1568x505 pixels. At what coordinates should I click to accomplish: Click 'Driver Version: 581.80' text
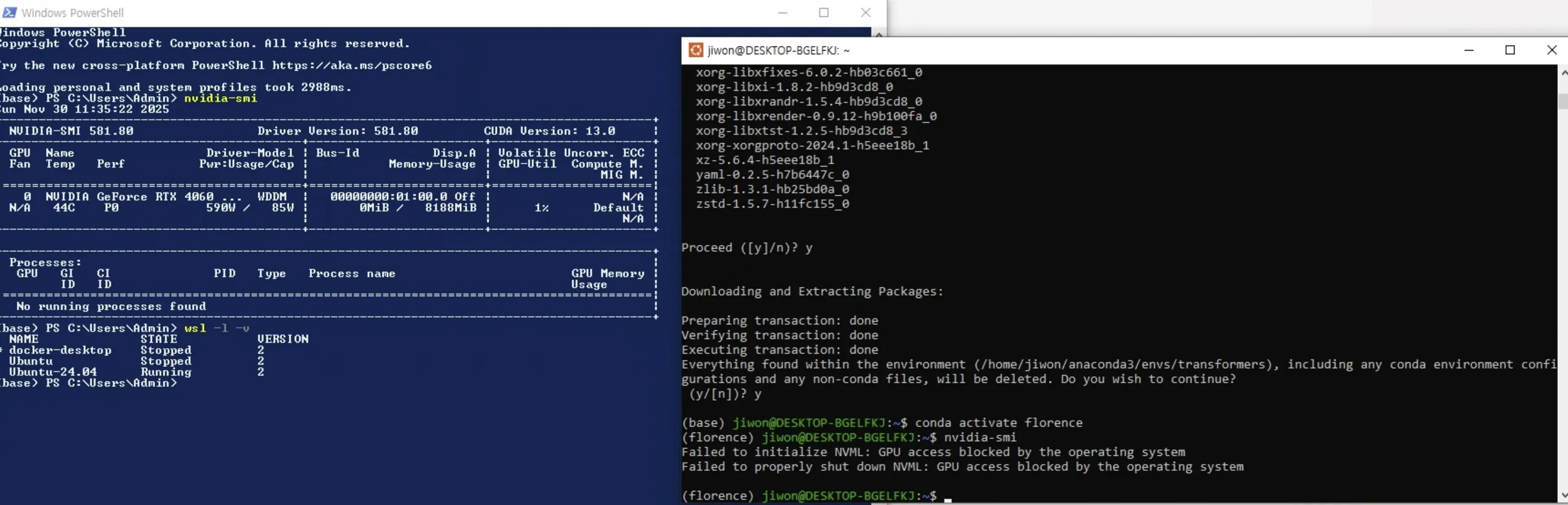[x=337, y=131]
